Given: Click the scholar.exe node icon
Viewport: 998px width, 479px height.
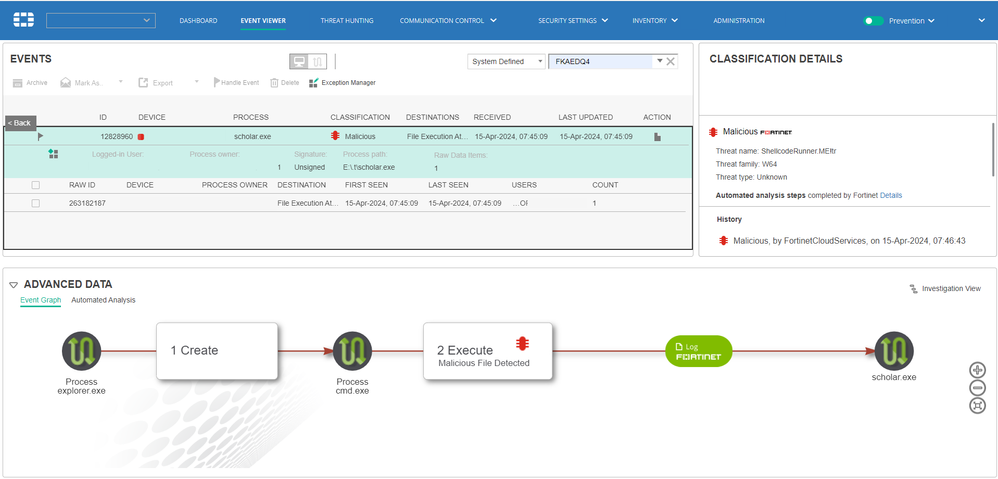Looking at the screenshot, I should [894, 351].
